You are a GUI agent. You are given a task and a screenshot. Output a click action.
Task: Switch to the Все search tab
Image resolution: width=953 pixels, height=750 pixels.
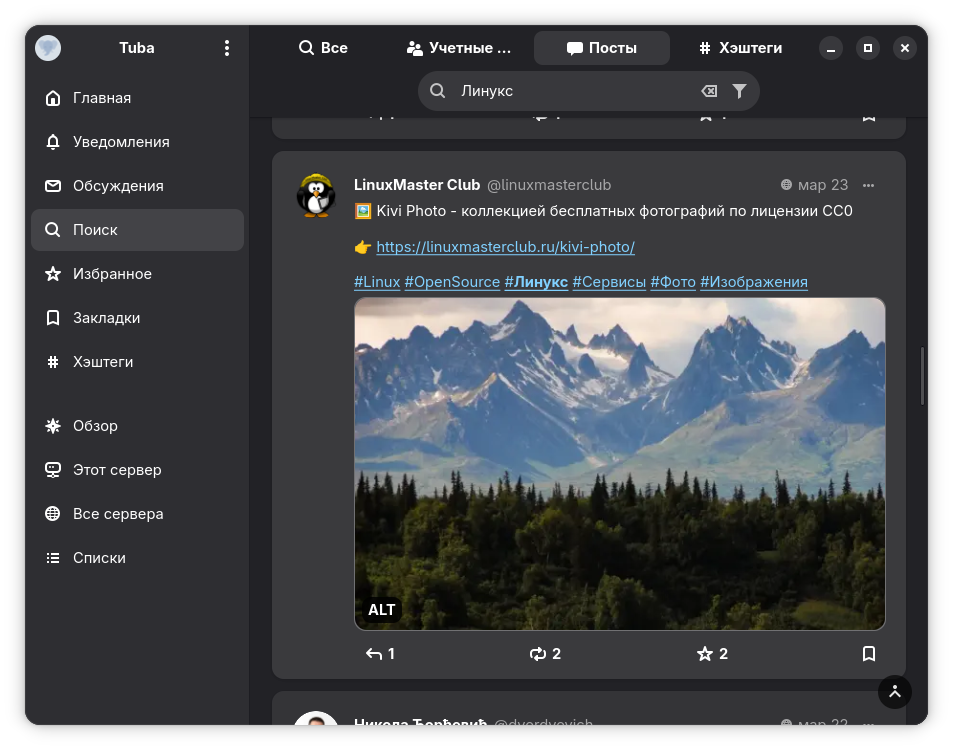click(x=323, y=48)
